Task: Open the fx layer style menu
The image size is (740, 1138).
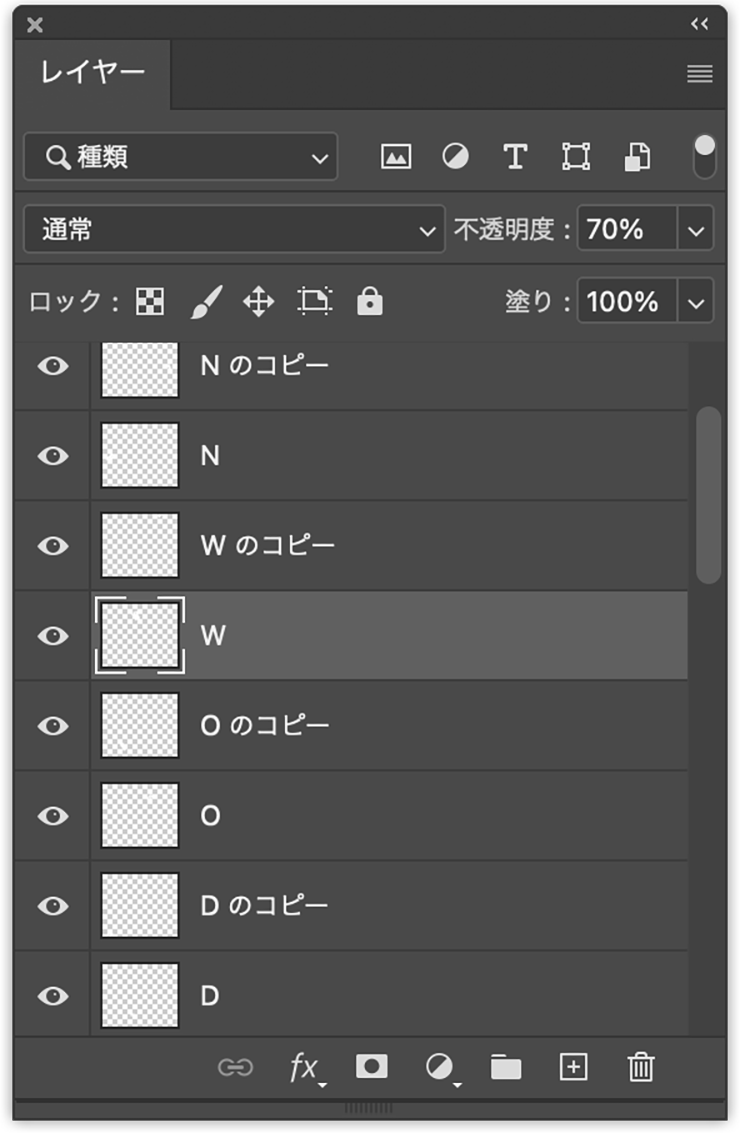Action: click(x=307, y=1068)
